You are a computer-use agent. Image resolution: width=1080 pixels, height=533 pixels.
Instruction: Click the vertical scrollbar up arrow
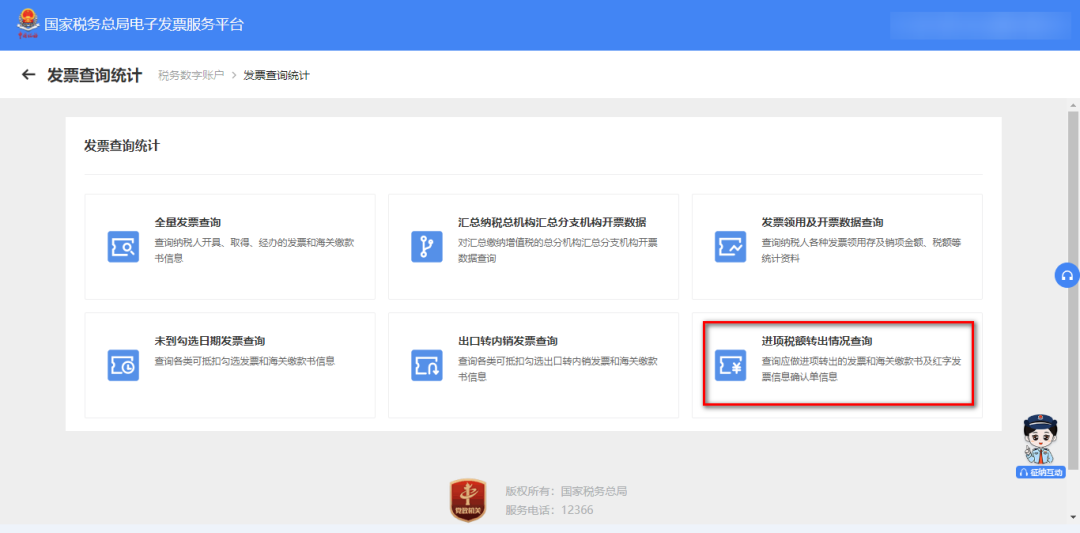click(x=1073, y=105)
